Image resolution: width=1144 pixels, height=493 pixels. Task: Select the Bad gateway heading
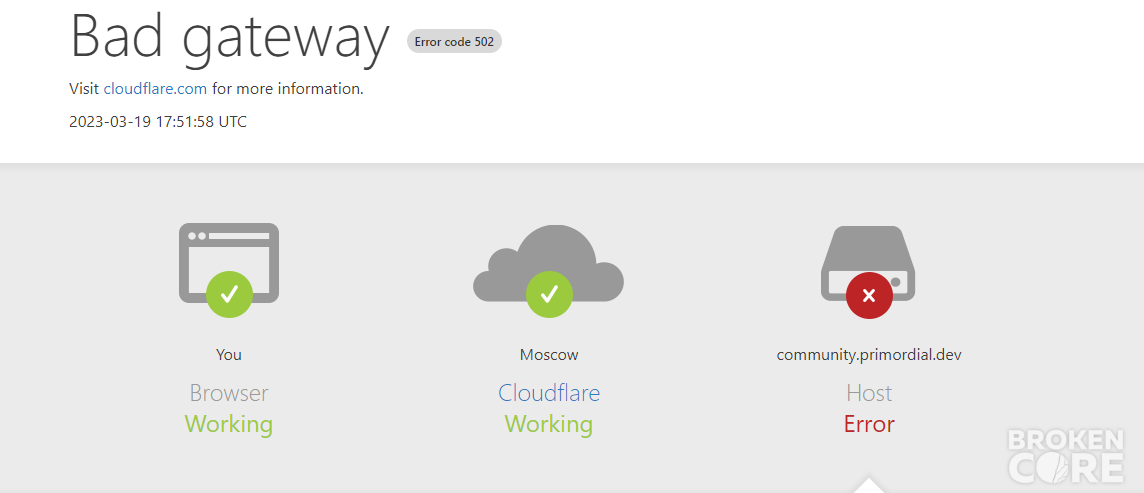click(x=229, y=38)
